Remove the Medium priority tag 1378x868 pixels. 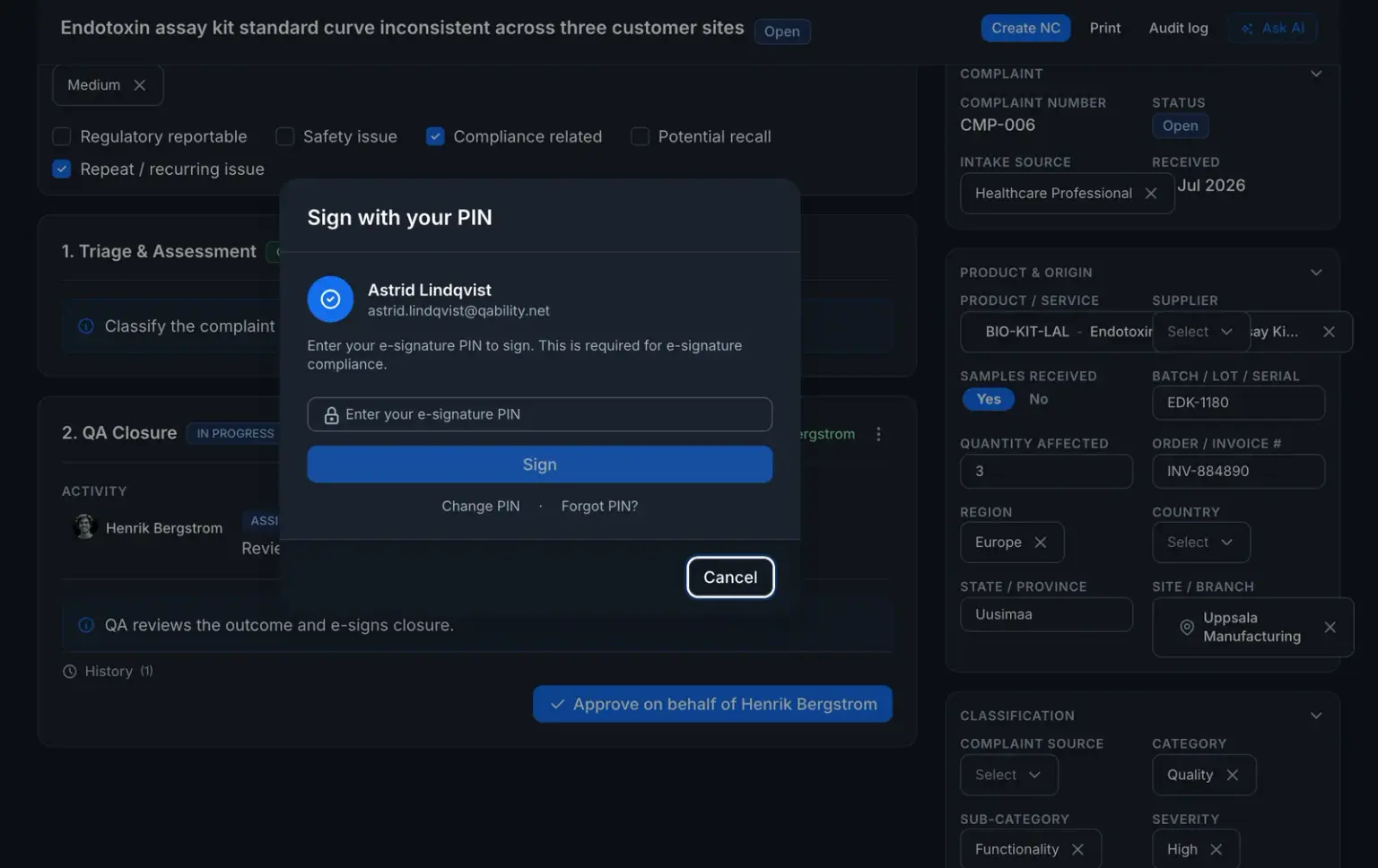[x=140, y=85]
